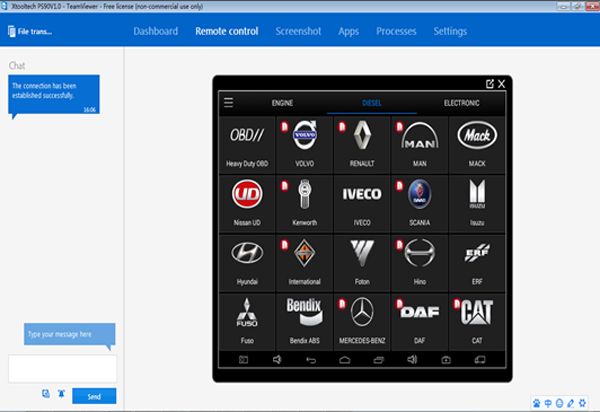The image size is (600, 412).
Task: Open the Fuso brand tile
Action: tap(247, 322)
